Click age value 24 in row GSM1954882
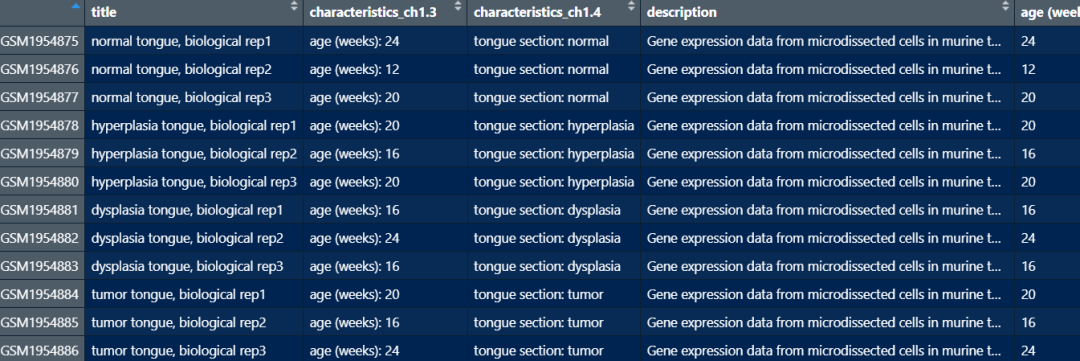The image size is (1080, 361). click(x=1028, y=238)
